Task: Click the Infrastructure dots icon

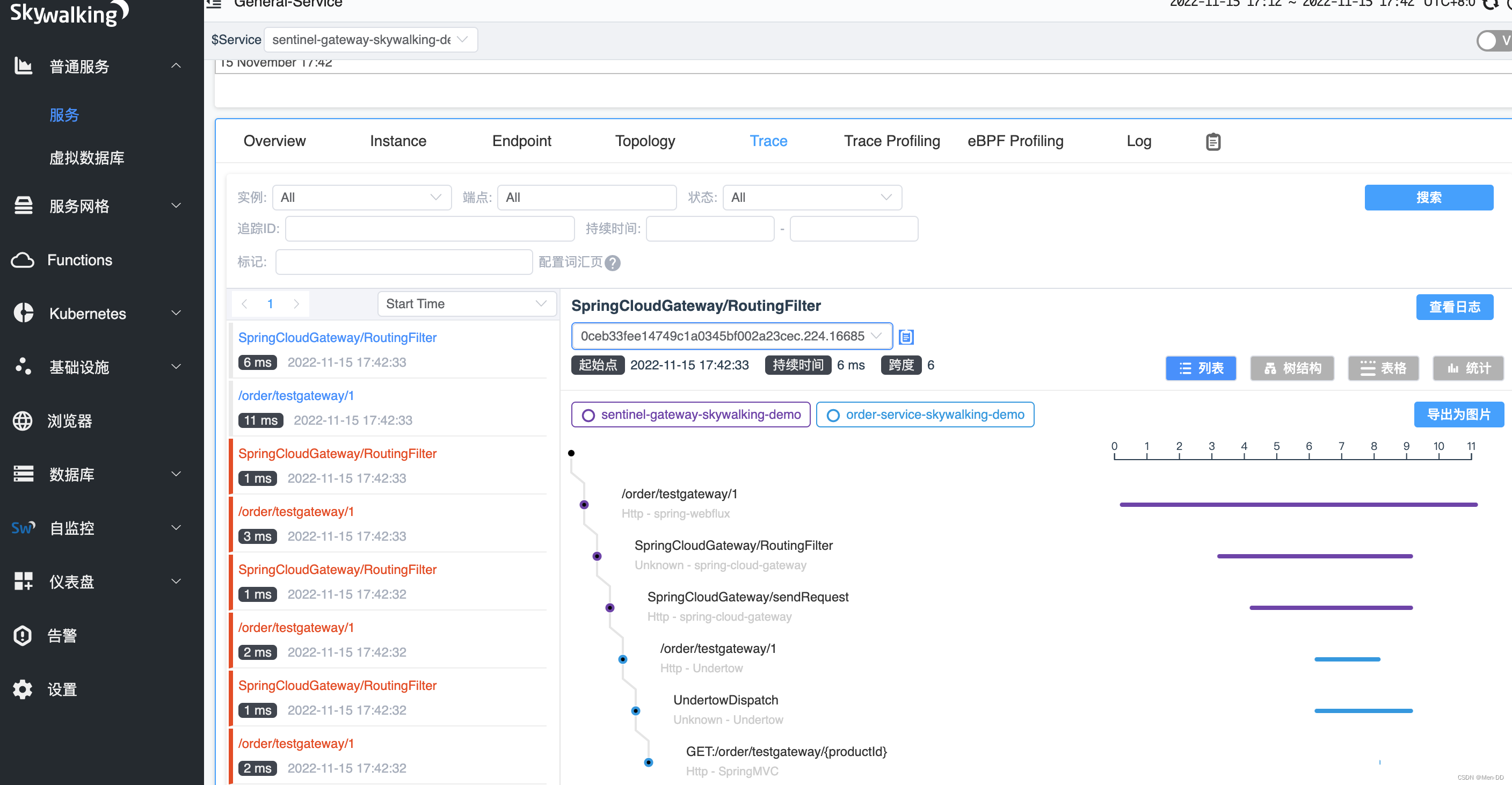Action: tap(24, 366)
